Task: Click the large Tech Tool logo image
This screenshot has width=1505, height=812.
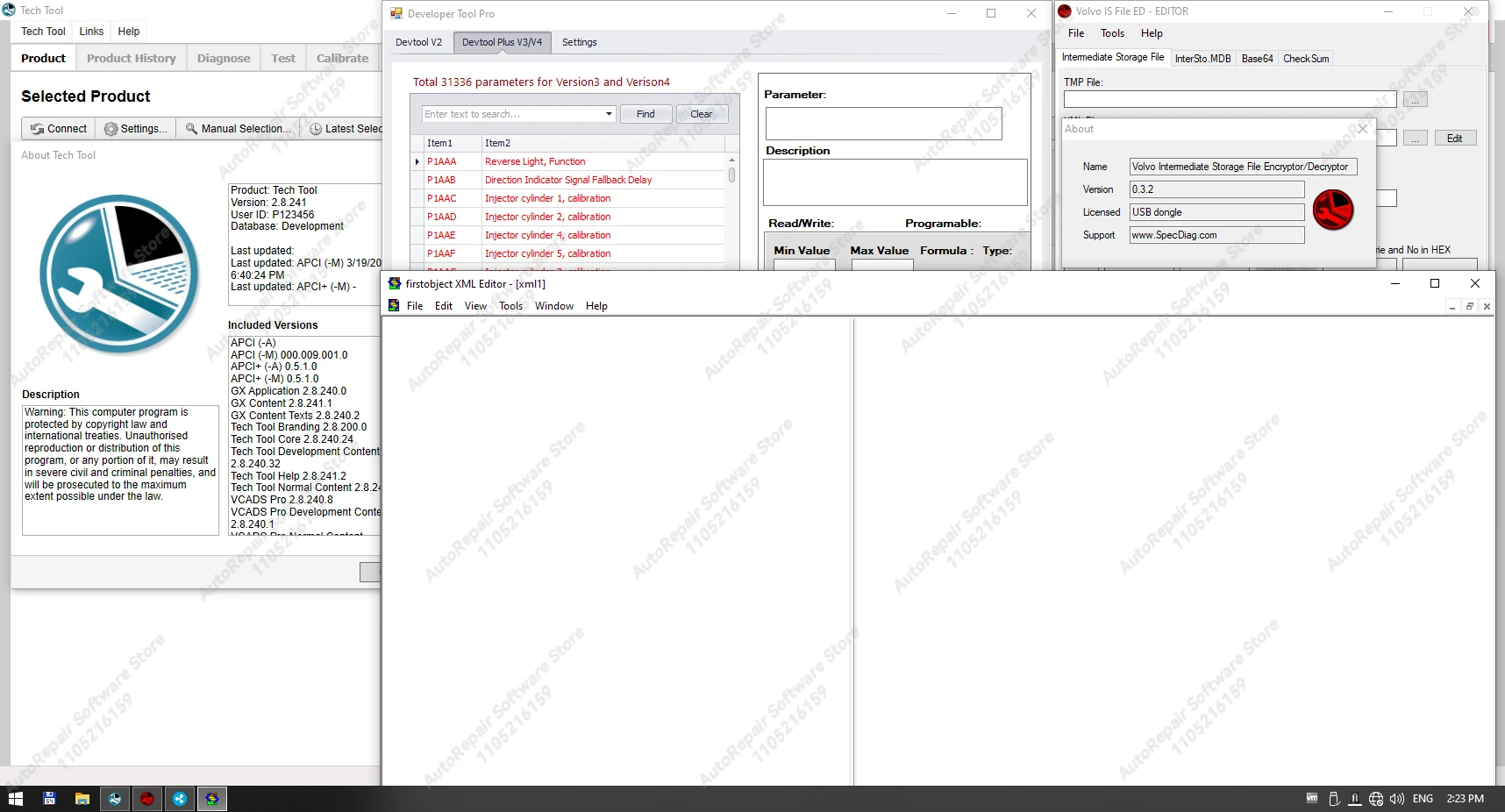Action: click(119, 274)
